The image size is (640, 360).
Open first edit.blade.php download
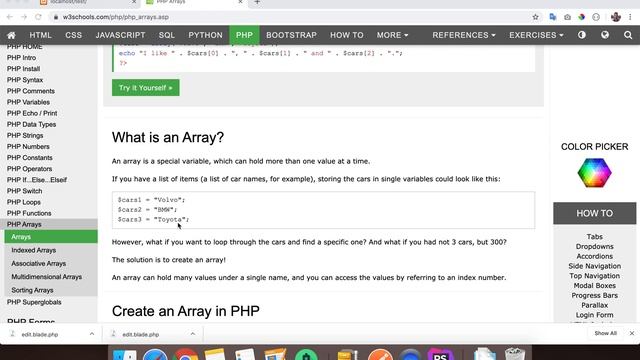pyautogui.click(x=40, y=334)
